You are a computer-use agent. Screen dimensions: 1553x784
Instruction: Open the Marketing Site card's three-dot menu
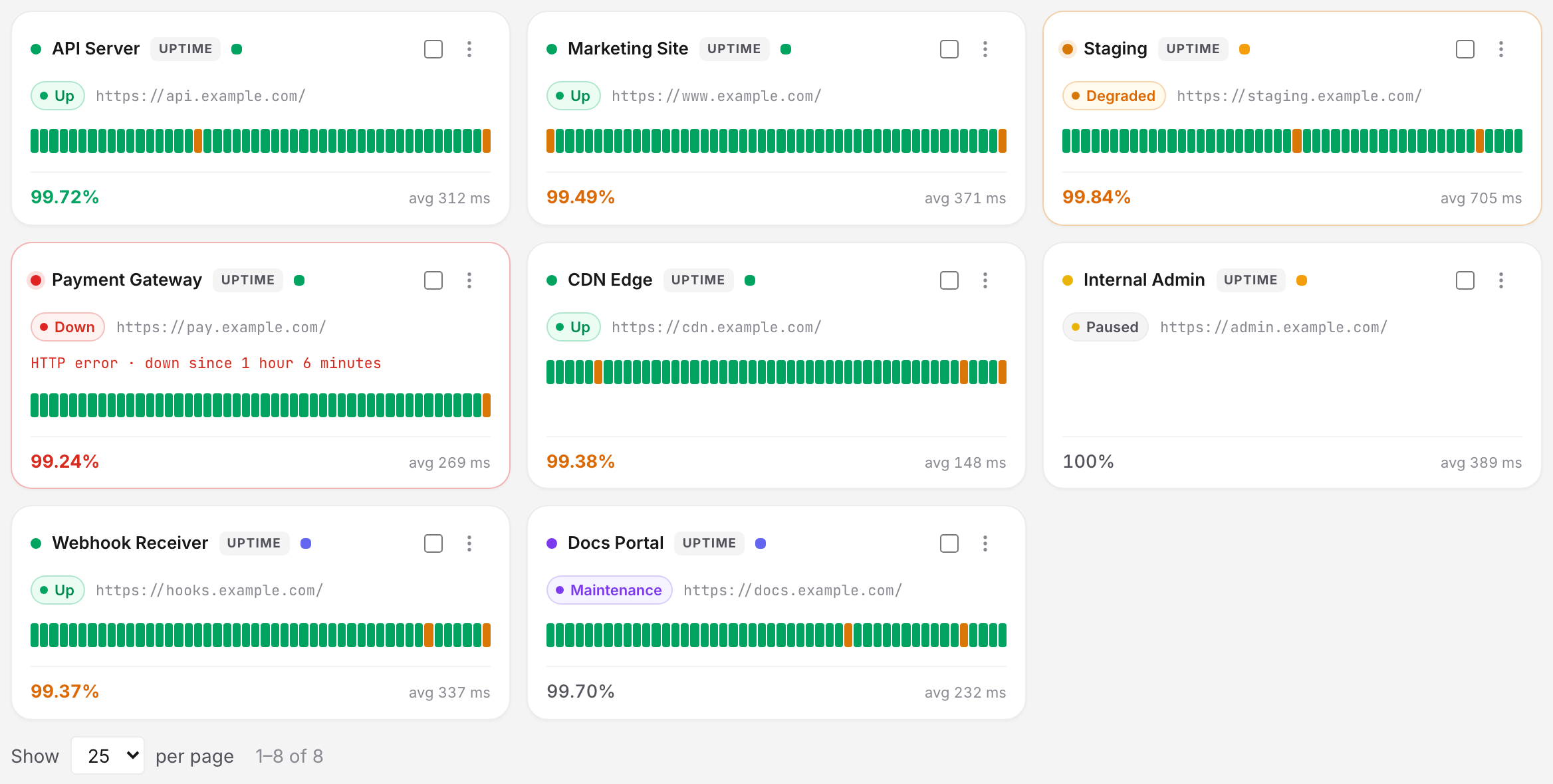[985, 49]
